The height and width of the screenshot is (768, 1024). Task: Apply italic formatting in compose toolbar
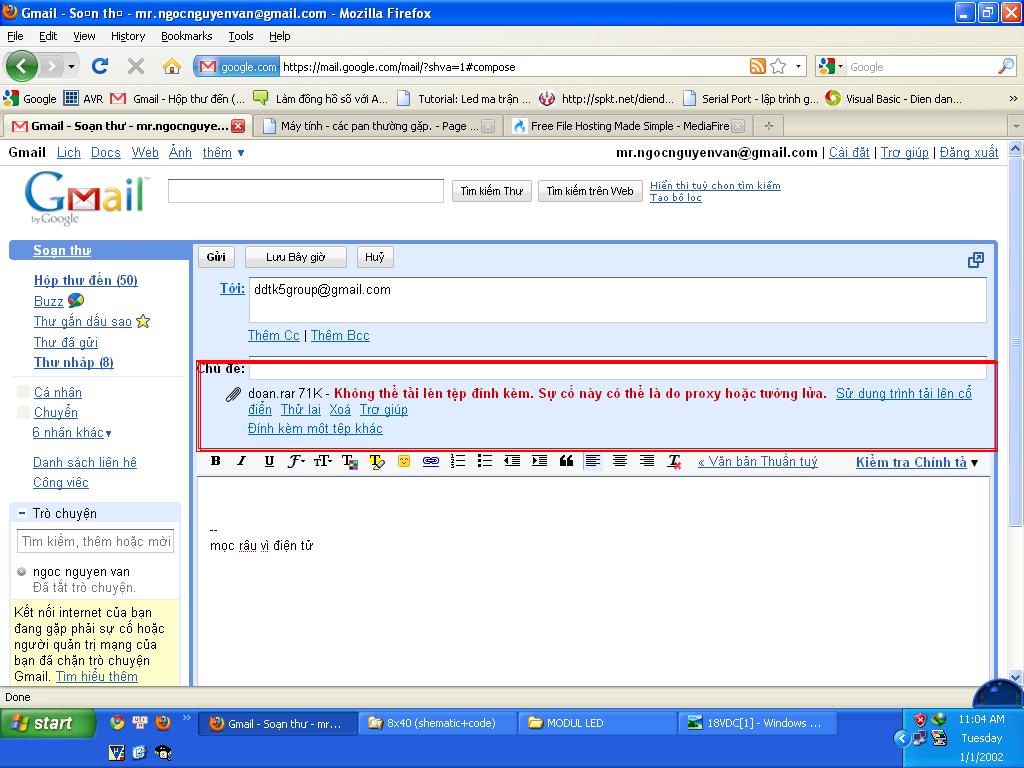pos(242,461)
